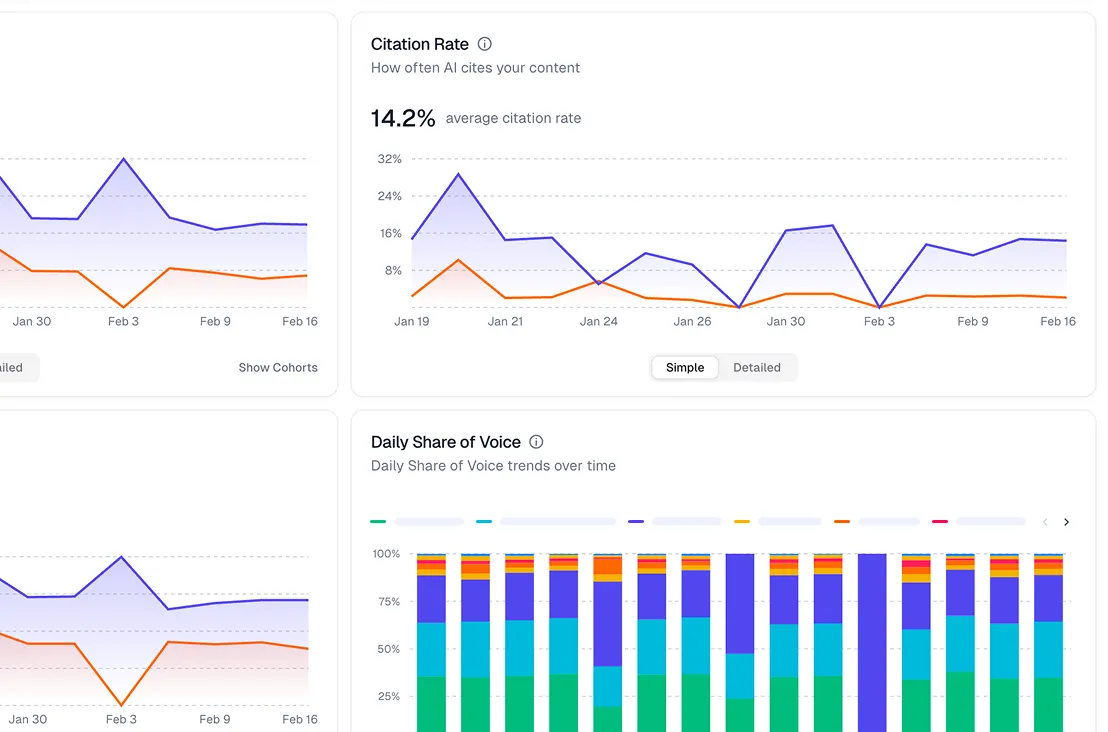
Task: Select the teal legend marker
Action: coord(483,521)
